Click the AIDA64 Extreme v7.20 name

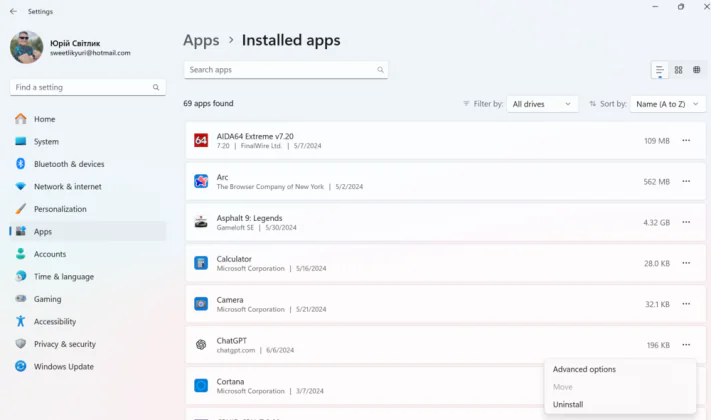(x=255, y=136)
